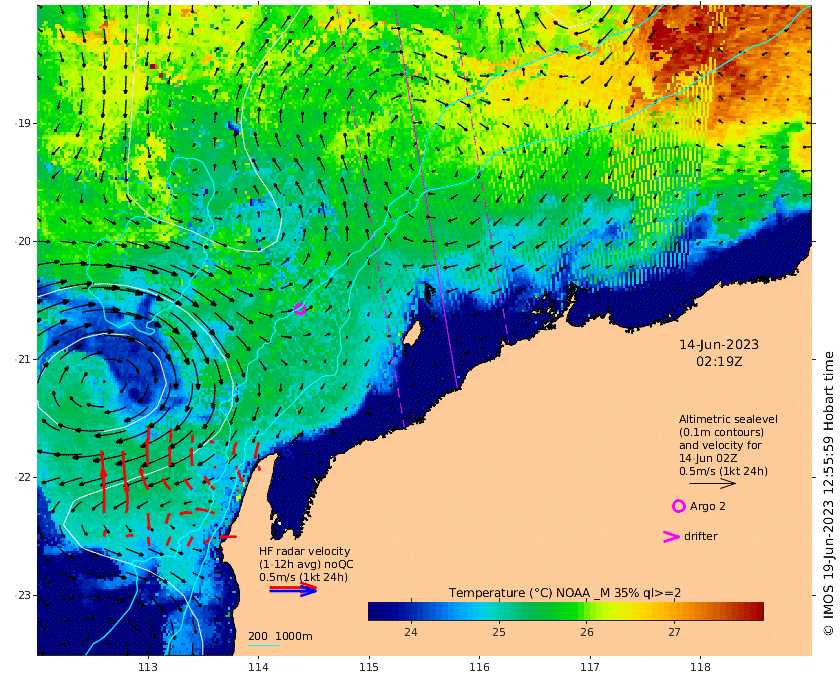The image size is (840, 680).
Task: Click latitude axis label -22
Action: click(22, 477)
